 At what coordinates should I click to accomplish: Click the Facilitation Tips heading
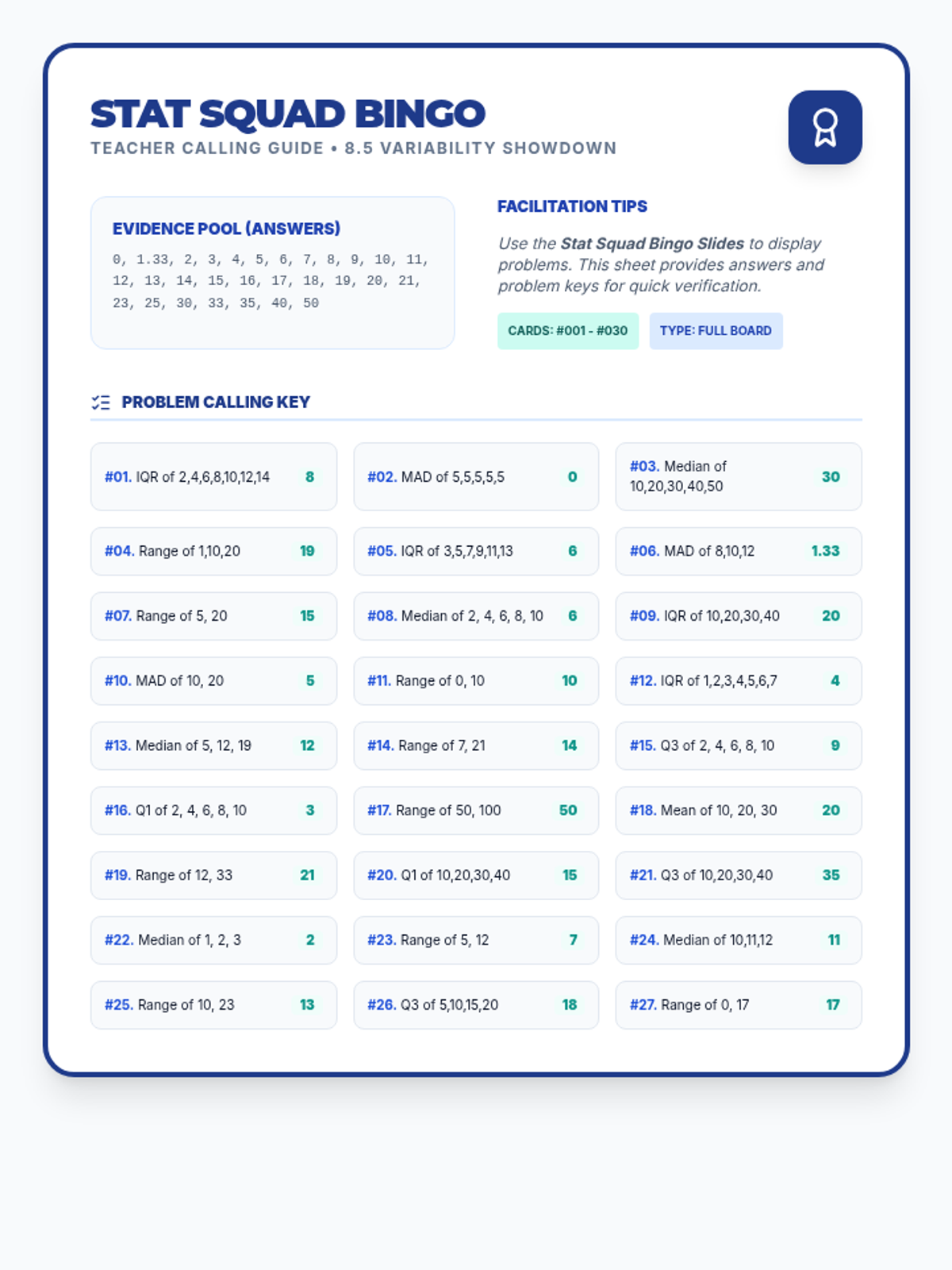pyautogui.click(x=572, y=206)
